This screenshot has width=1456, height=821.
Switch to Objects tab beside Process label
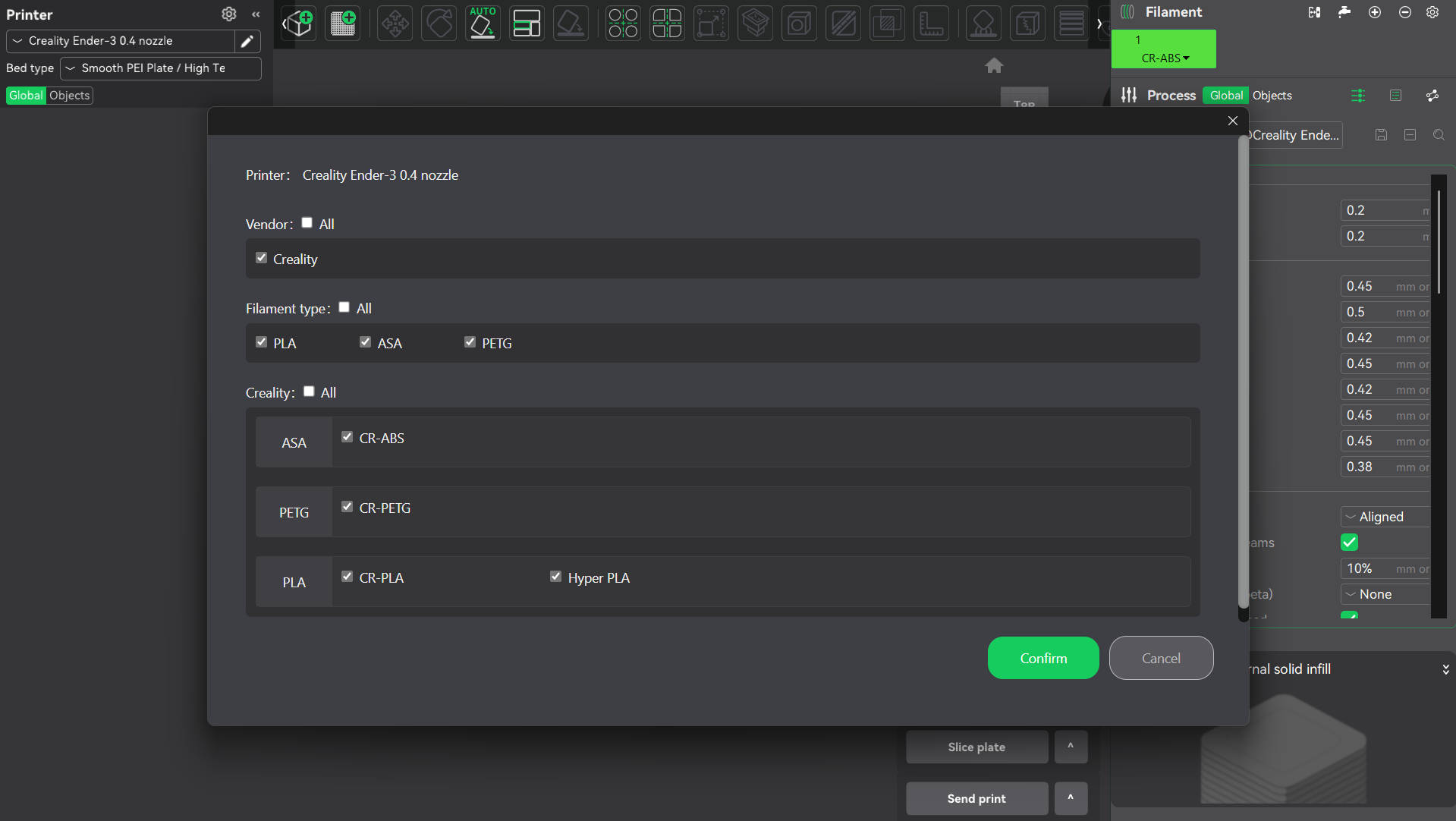tap(1272, 96)
